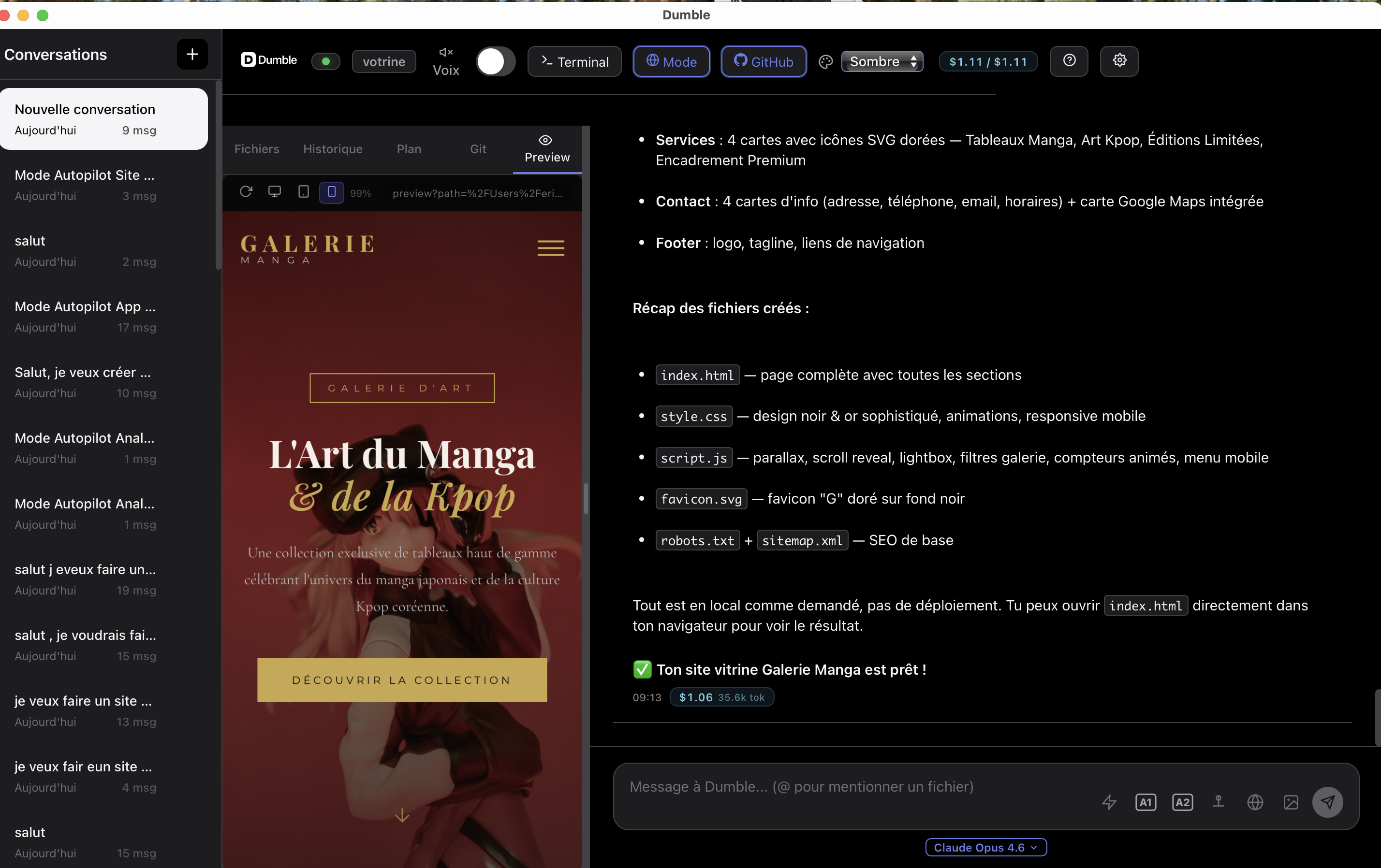The image size is (1381, 868).
Task: Attach an image to the message
Action: pos(1291,802)
